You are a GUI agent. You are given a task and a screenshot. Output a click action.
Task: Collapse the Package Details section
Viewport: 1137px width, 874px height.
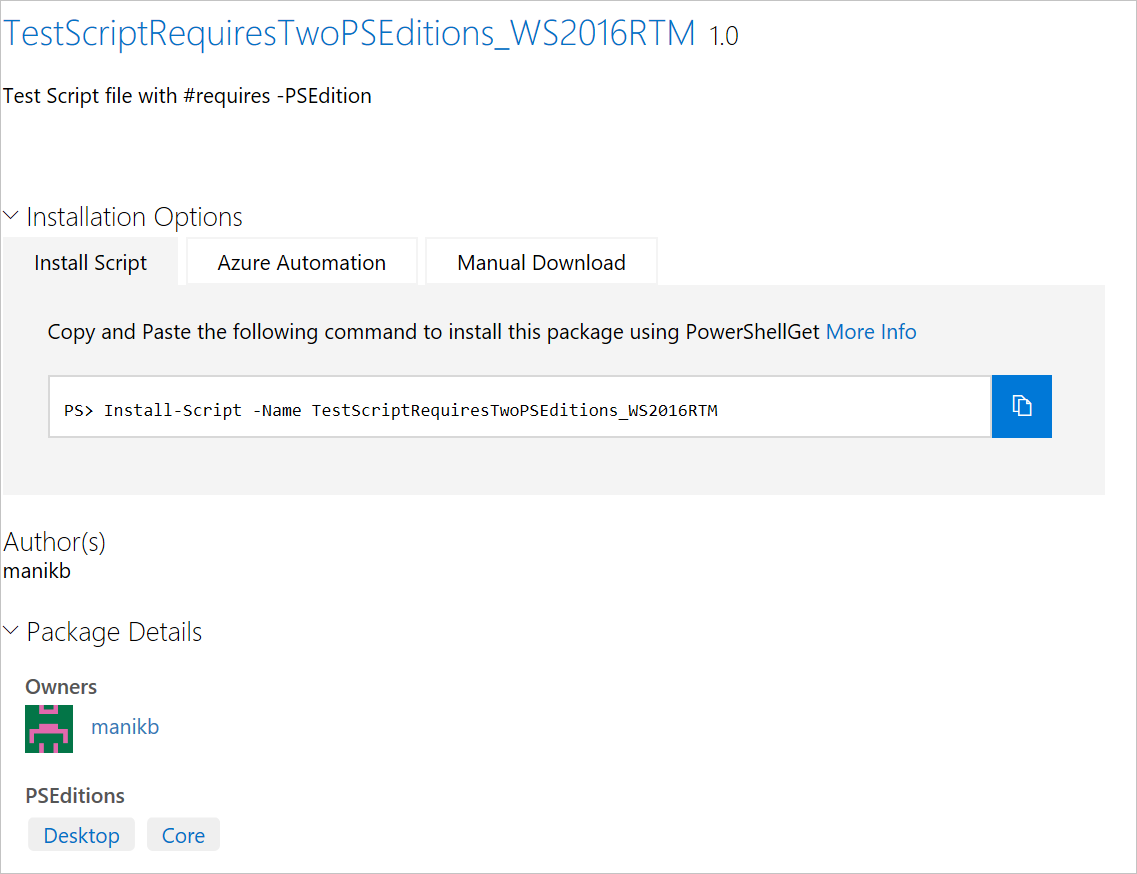pos(12,630)
